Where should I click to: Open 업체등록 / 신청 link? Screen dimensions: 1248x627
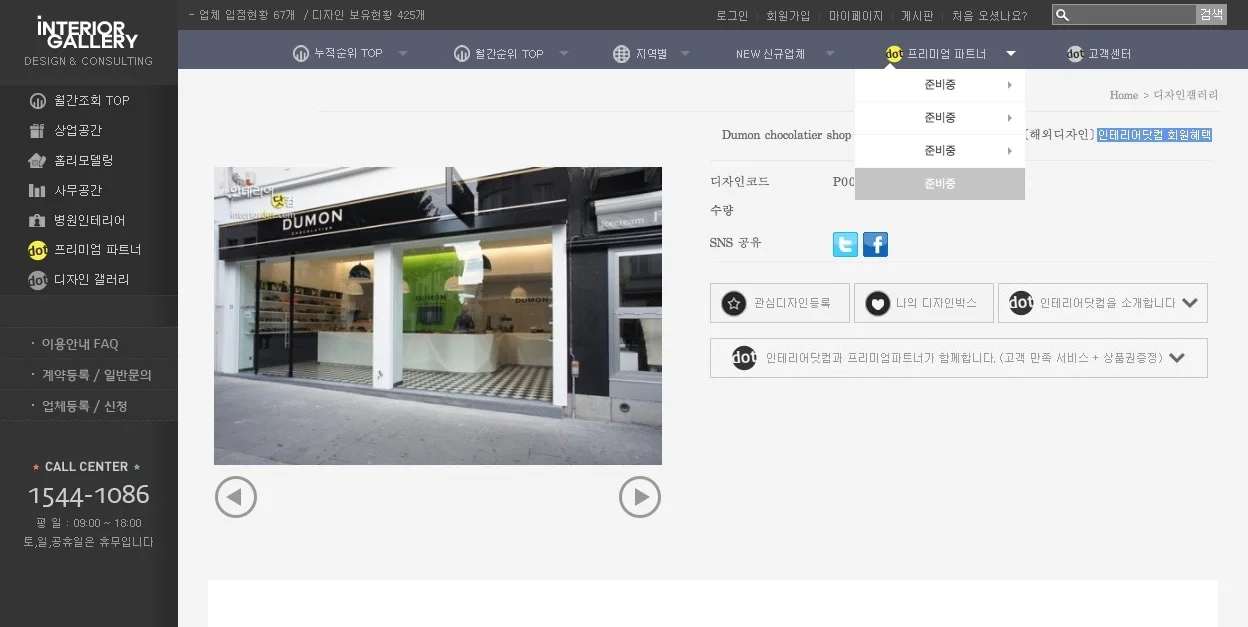point(85,406)
